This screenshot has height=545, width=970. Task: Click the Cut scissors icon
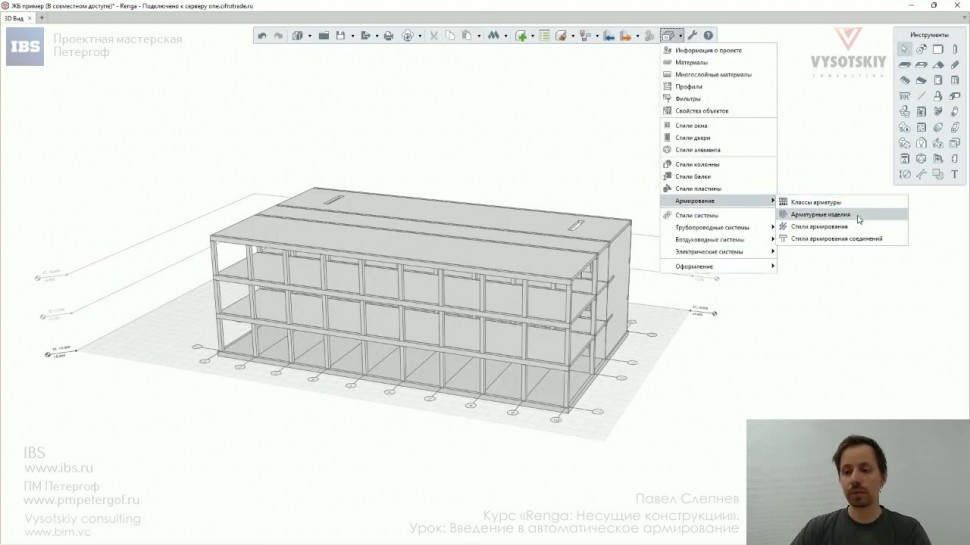coord(434,36)
